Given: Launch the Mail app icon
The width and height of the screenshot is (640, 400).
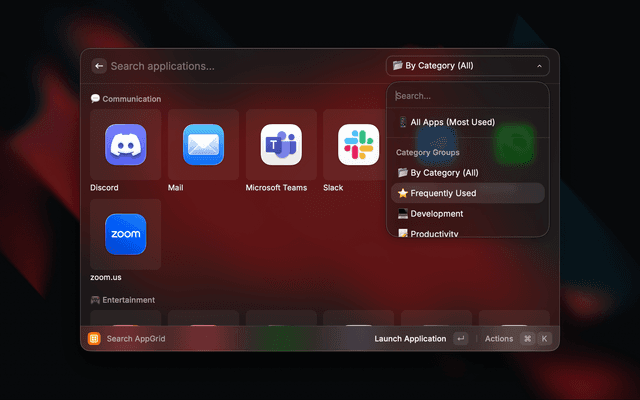Looking at the screenshot, I should (x=203, y=145).
